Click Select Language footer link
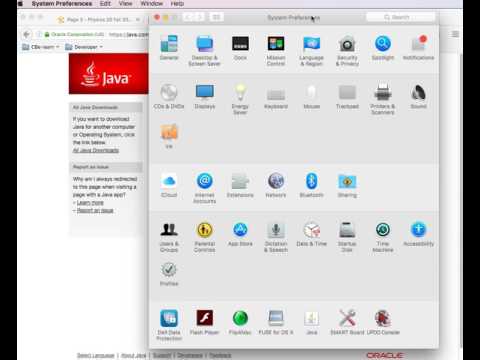 (x=96, y=355)
